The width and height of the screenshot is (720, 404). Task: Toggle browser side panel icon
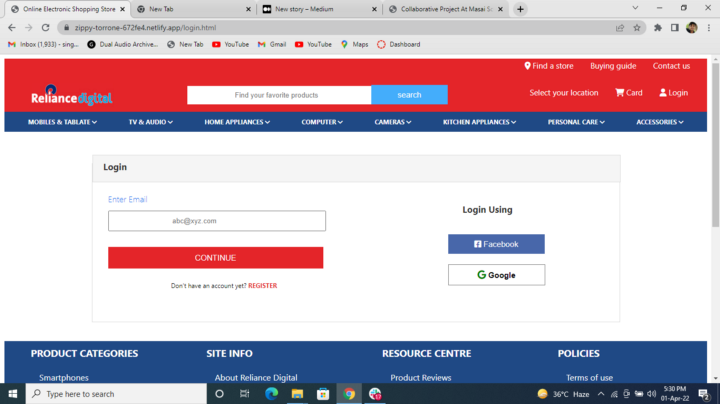point(675,28)
